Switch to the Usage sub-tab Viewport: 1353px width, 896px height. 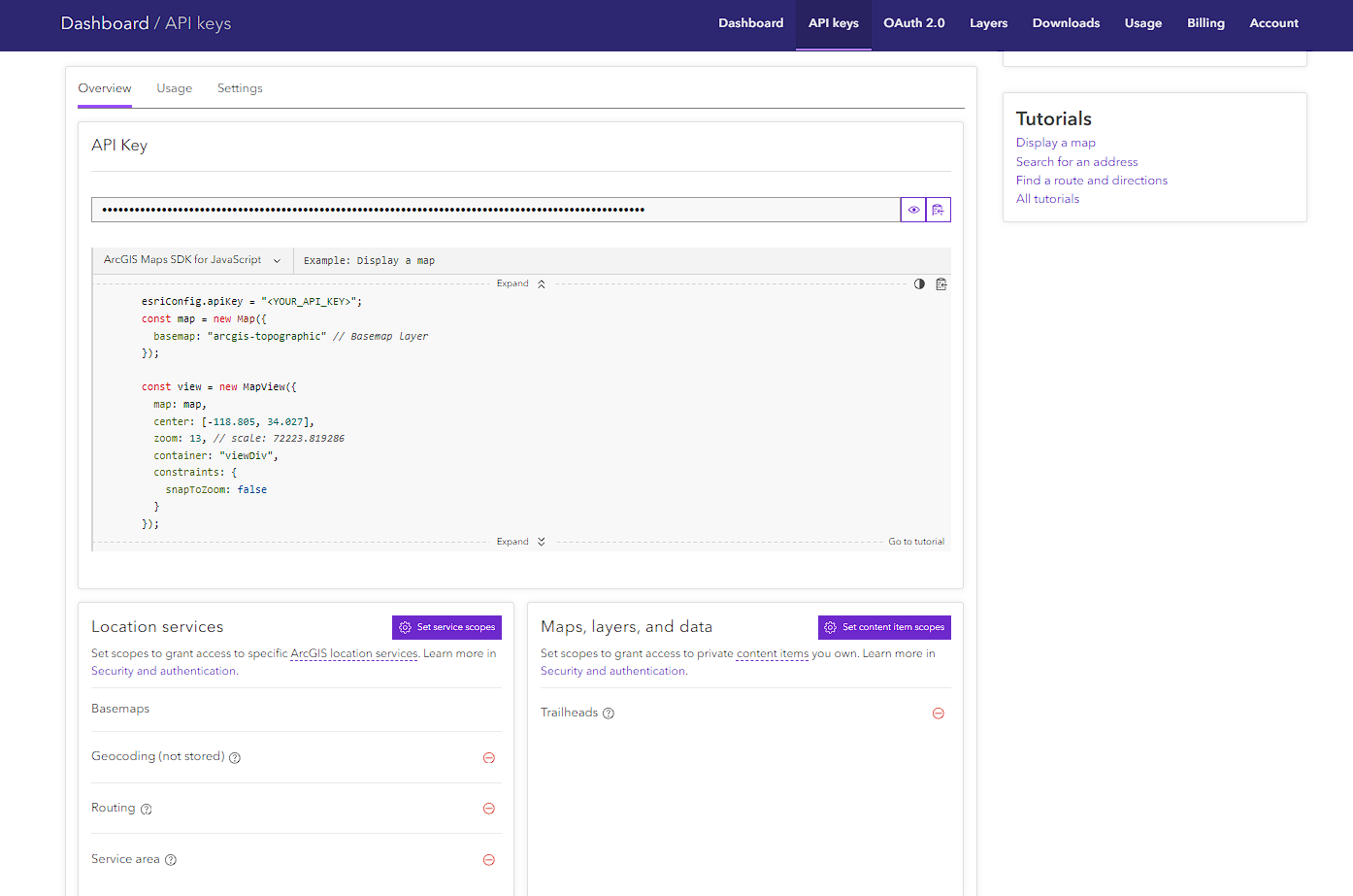click(x=175, y=88)
